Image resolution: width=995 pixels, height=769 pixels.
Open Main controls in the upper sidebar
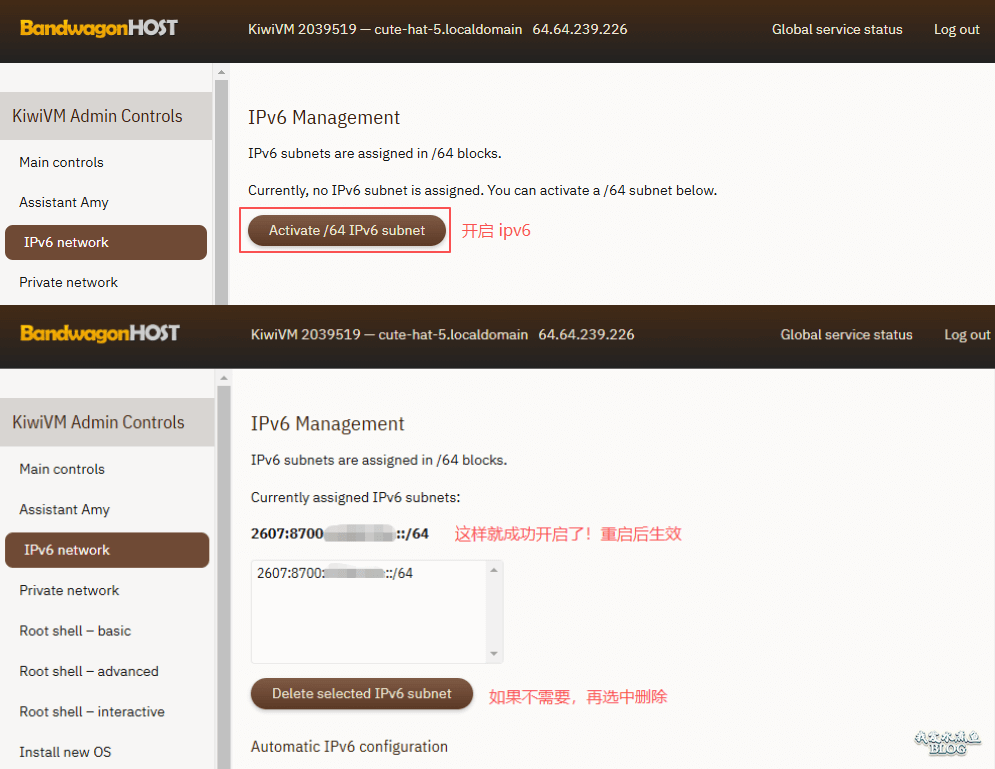click(61, 162)
